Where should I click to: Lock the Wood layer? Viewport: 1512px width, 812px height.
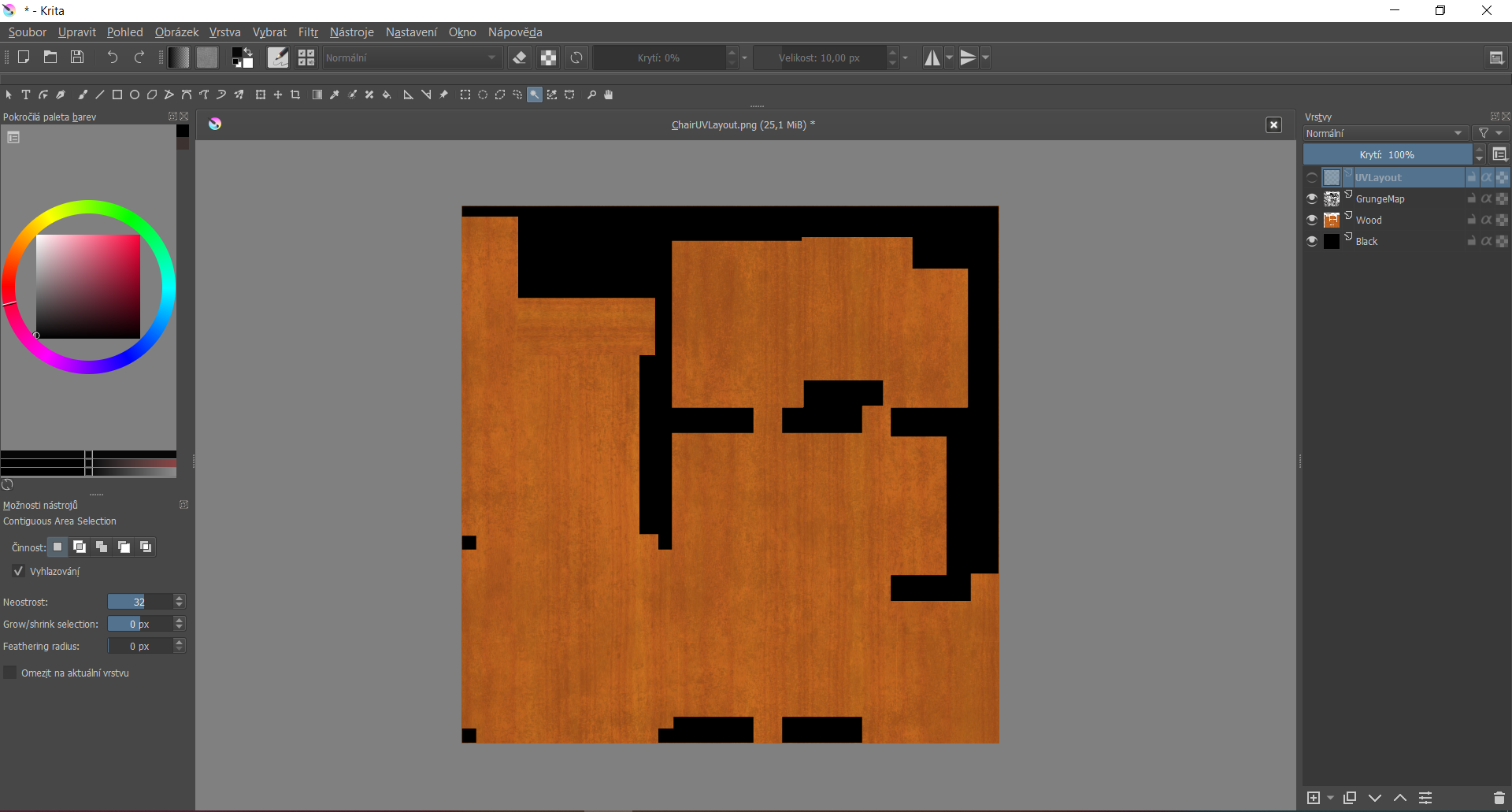pos(1472,220)
